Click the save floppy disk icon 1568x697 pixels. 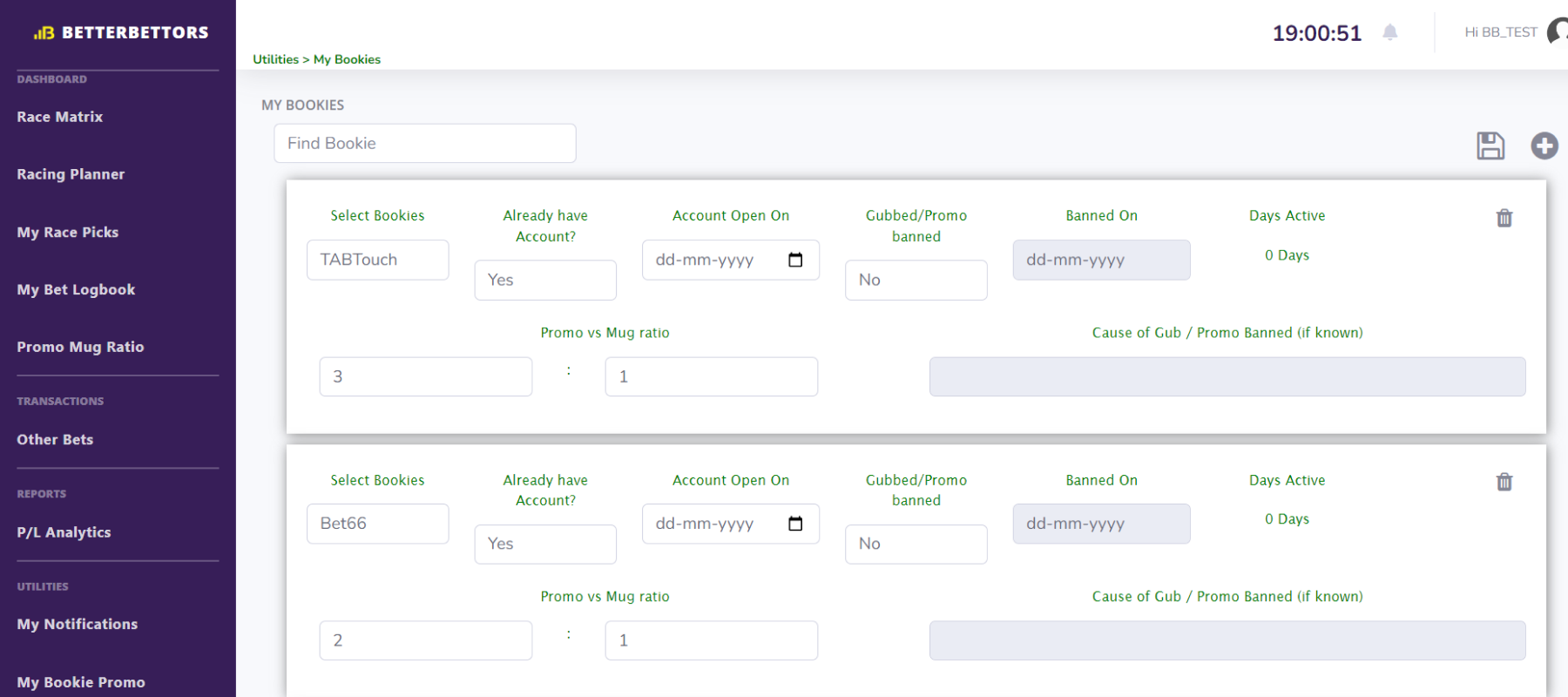pos(1490,145)
